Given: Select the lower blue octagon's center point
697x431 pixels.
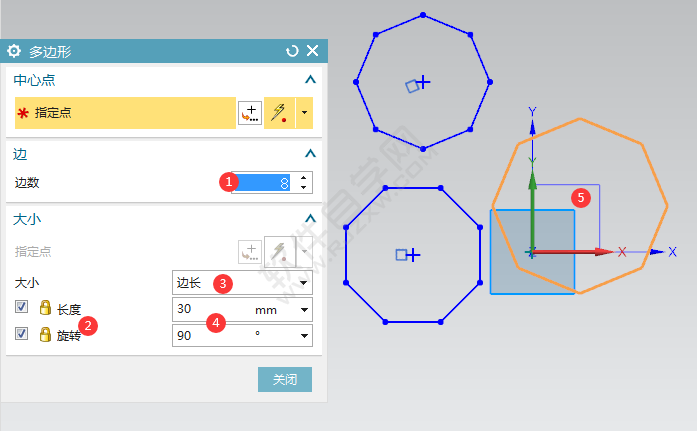Looking at the screenshot, I should pos(413,255).
